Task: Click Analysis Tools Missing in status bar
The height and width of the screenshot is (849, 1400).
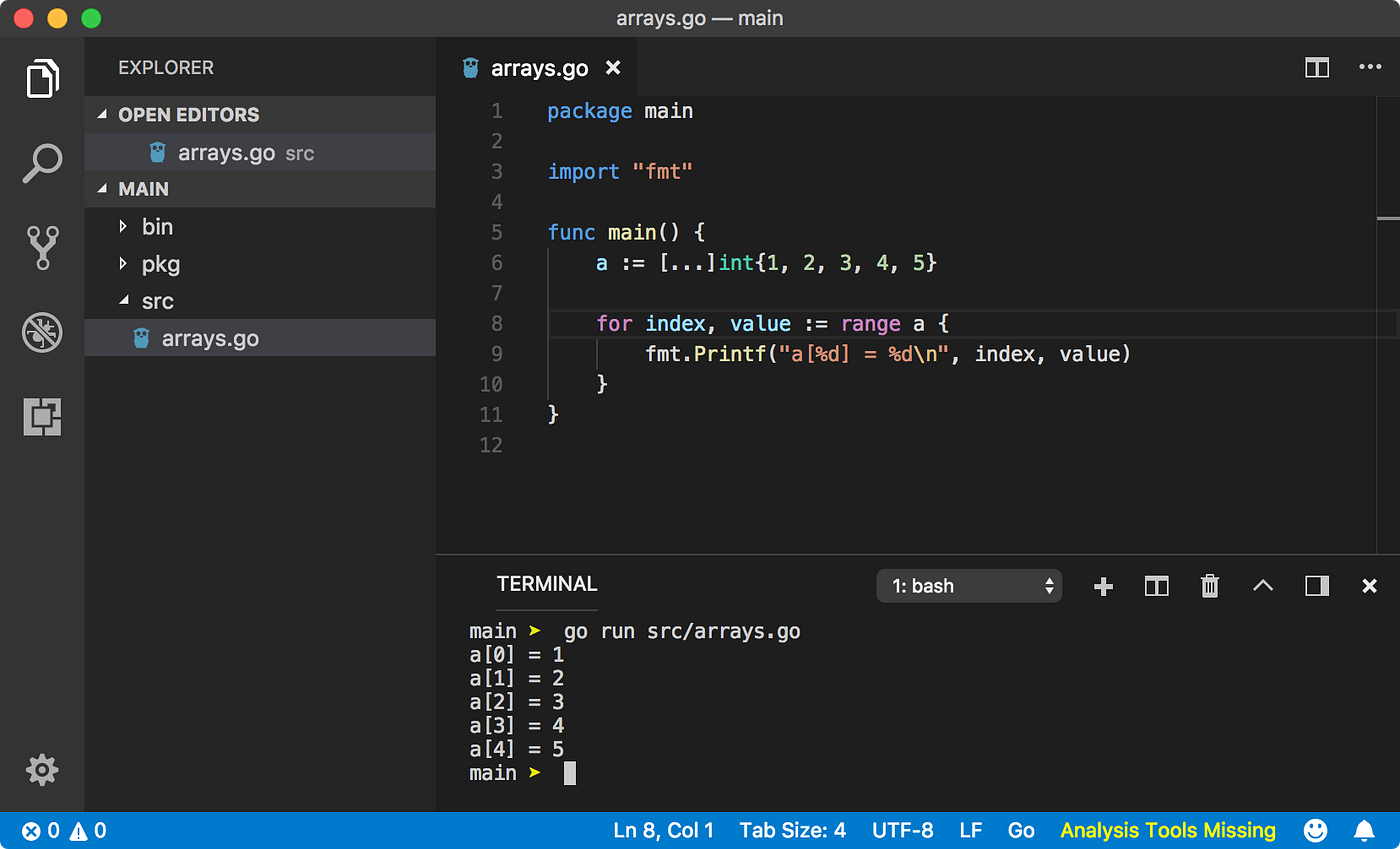Action: pyautogui.click(x=1167, y=830)
